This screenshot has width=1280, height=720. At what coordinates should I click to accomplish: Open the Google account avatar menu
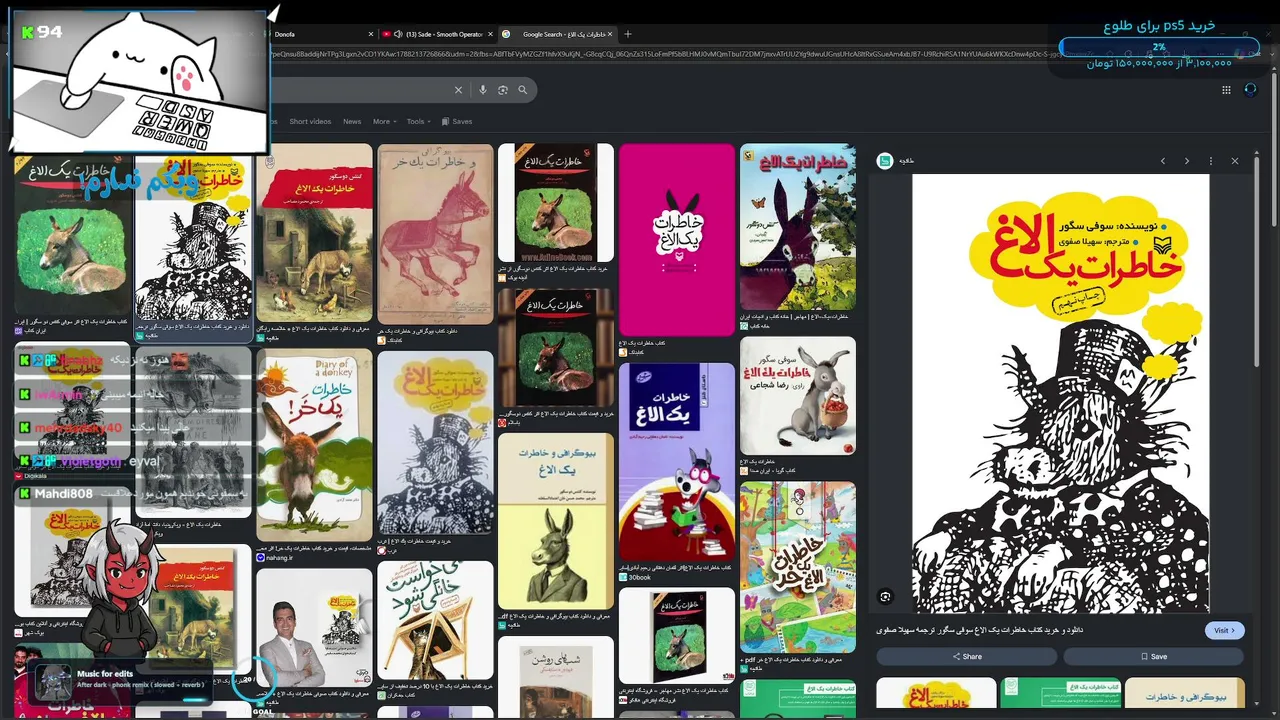point(1250,90)
